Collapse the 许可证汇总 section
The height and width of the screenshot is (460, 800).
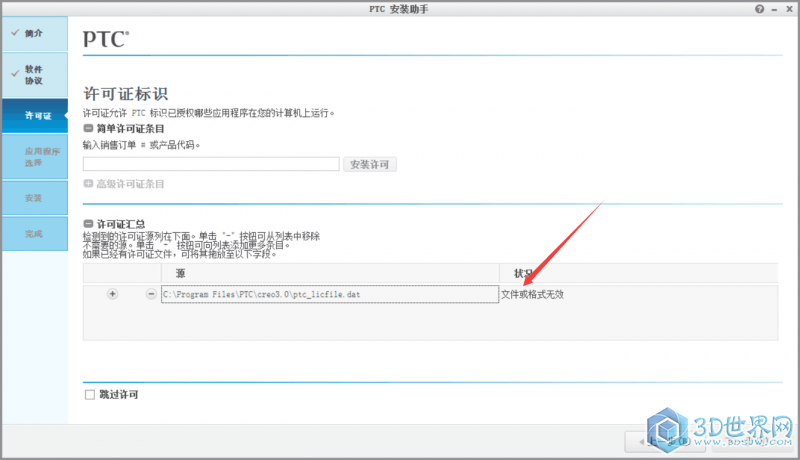[x=88, y=223]
